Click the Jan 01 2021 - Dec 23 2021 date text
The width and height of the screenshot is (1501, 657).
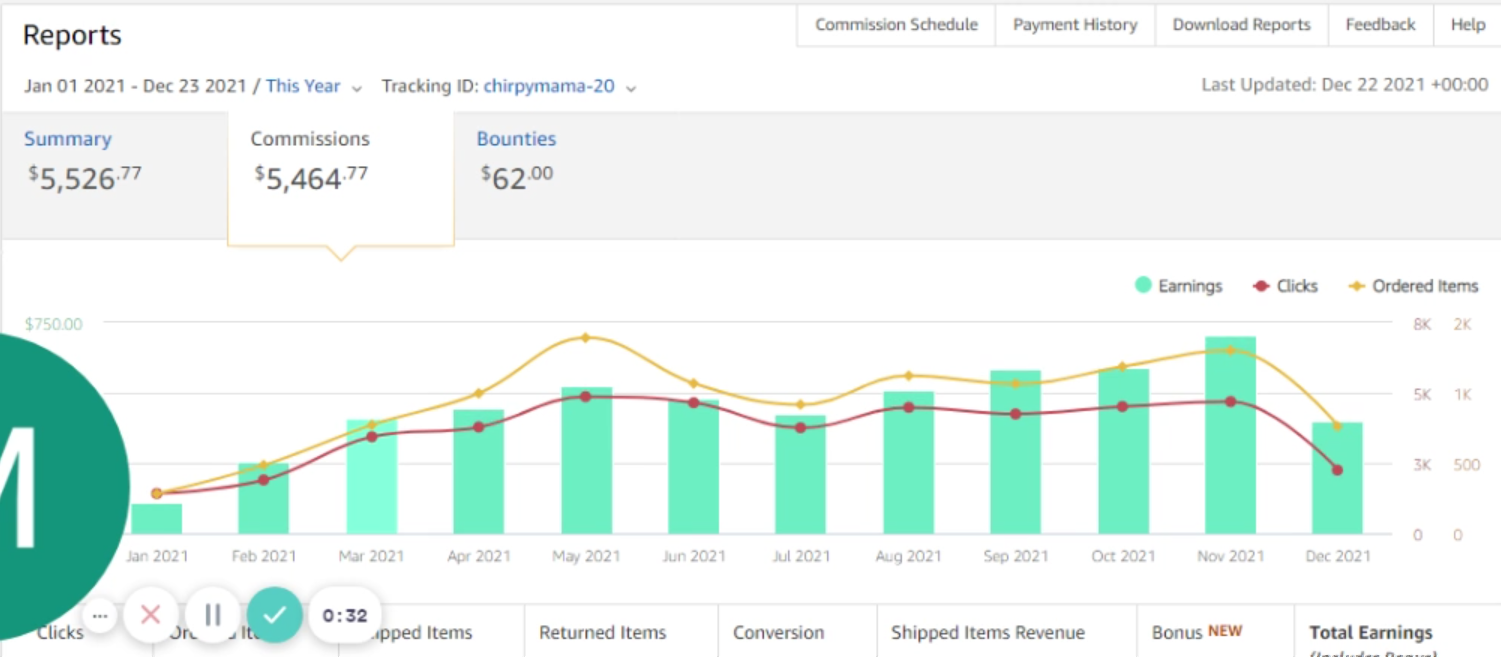pos(135,86)
